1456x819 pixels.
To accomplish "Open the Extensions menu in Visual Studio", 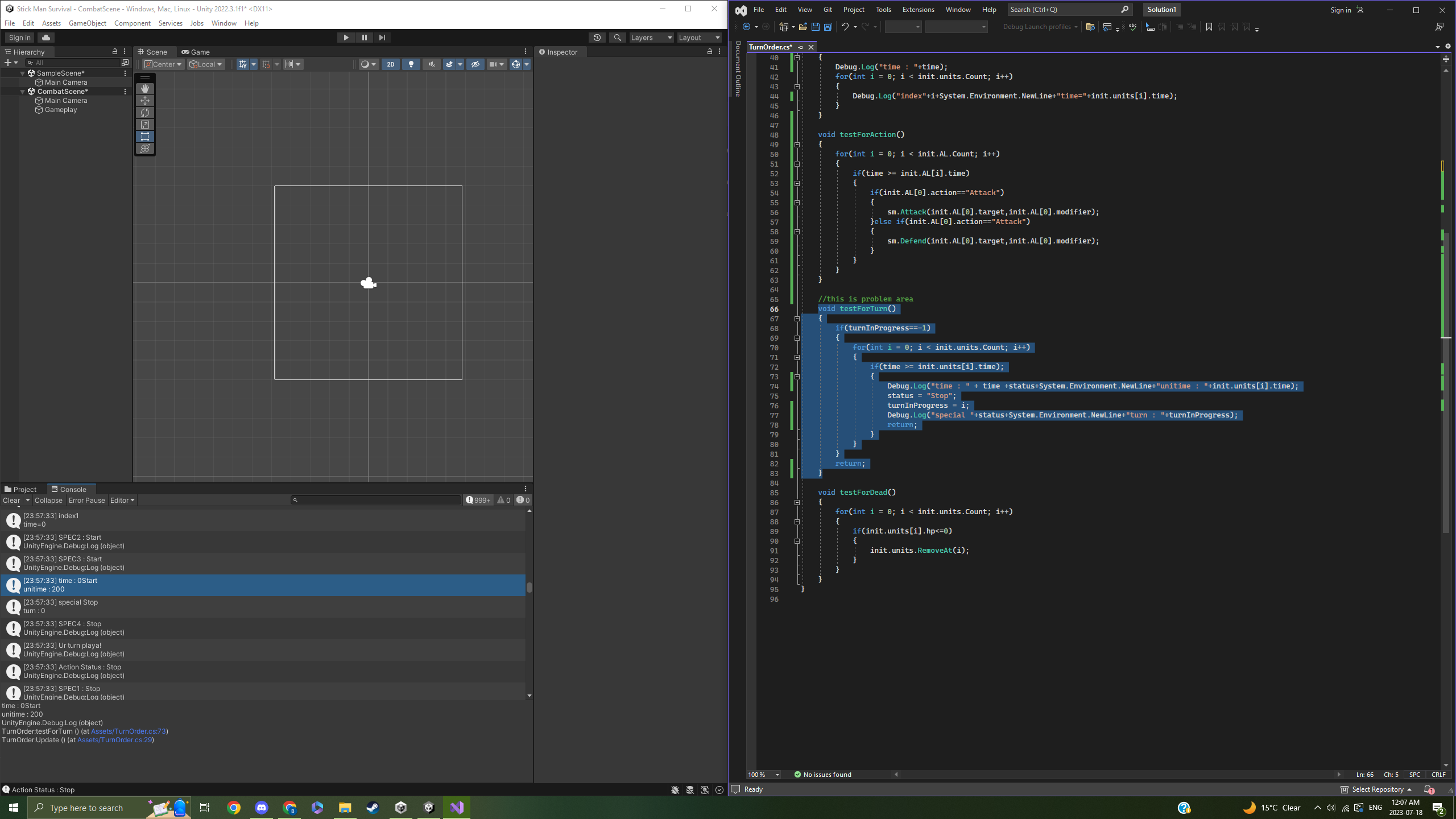I will pos(918,10).
